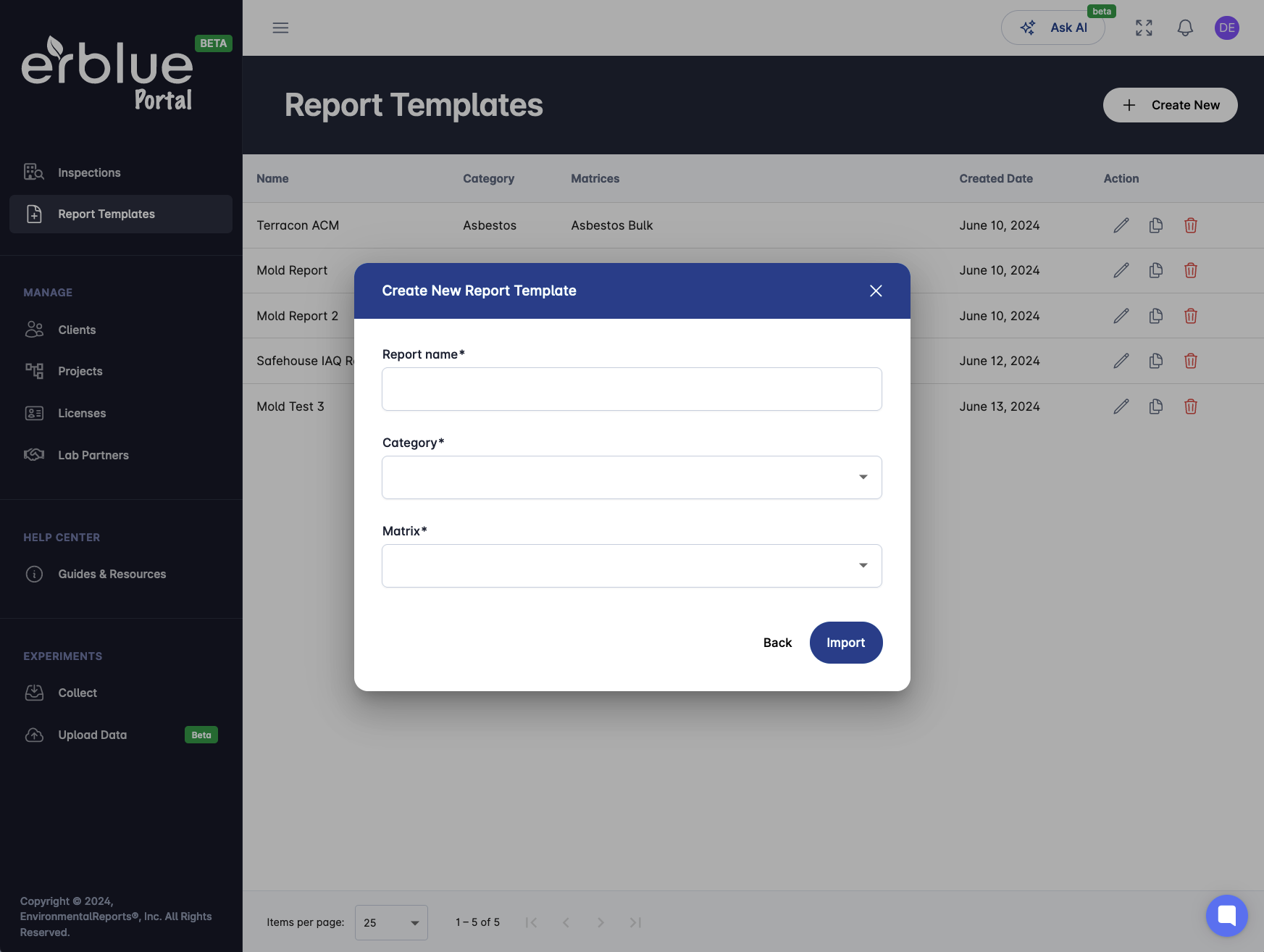1264x952 pixels.
Task: Duplicate the Mold Report 2 template
Action: point(1156,316)
